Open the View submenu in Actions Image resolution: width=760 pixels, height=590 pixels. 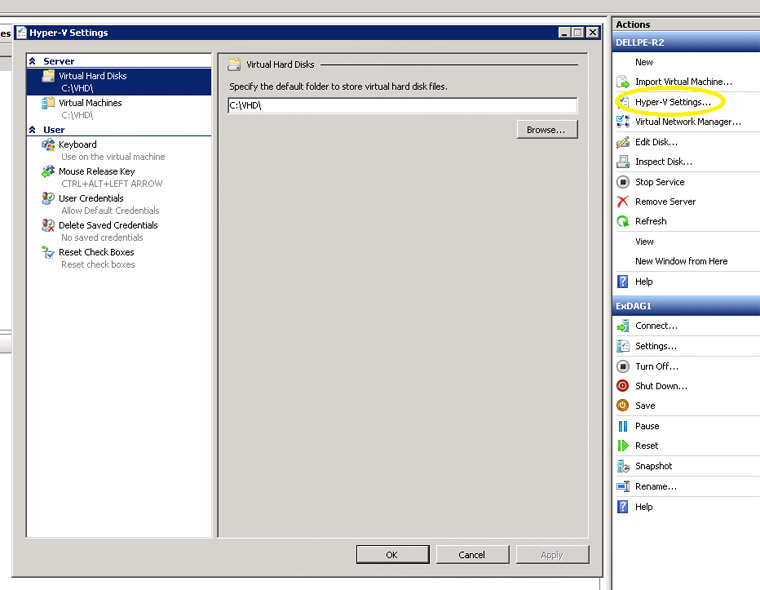644,241
